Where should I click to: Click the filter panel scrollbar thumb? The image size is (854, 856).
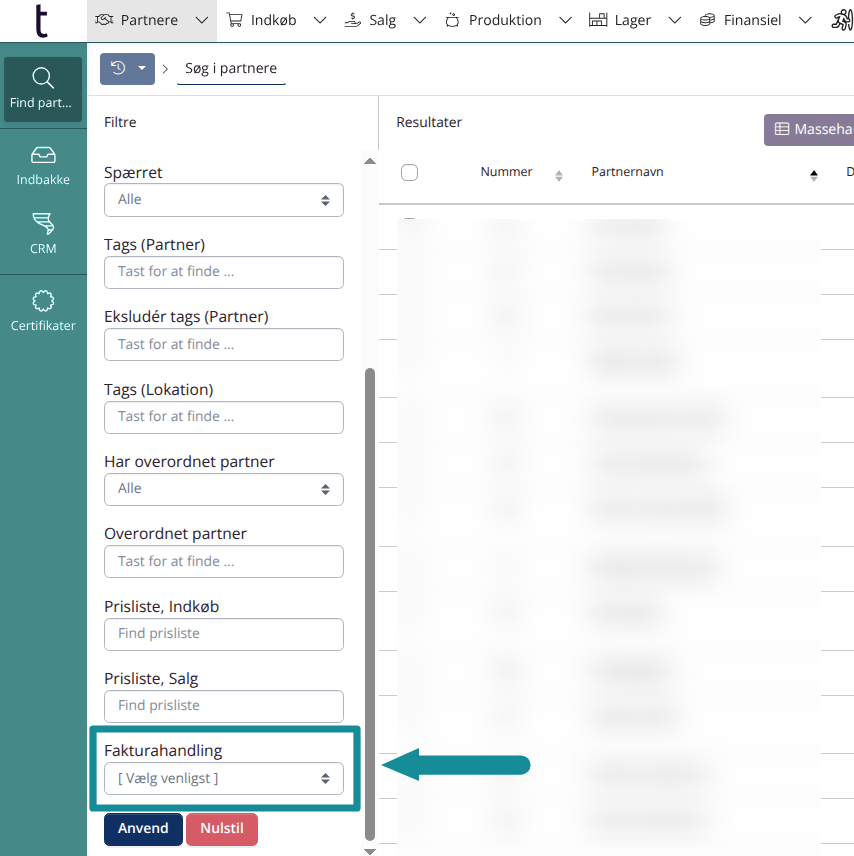[370, 605]
